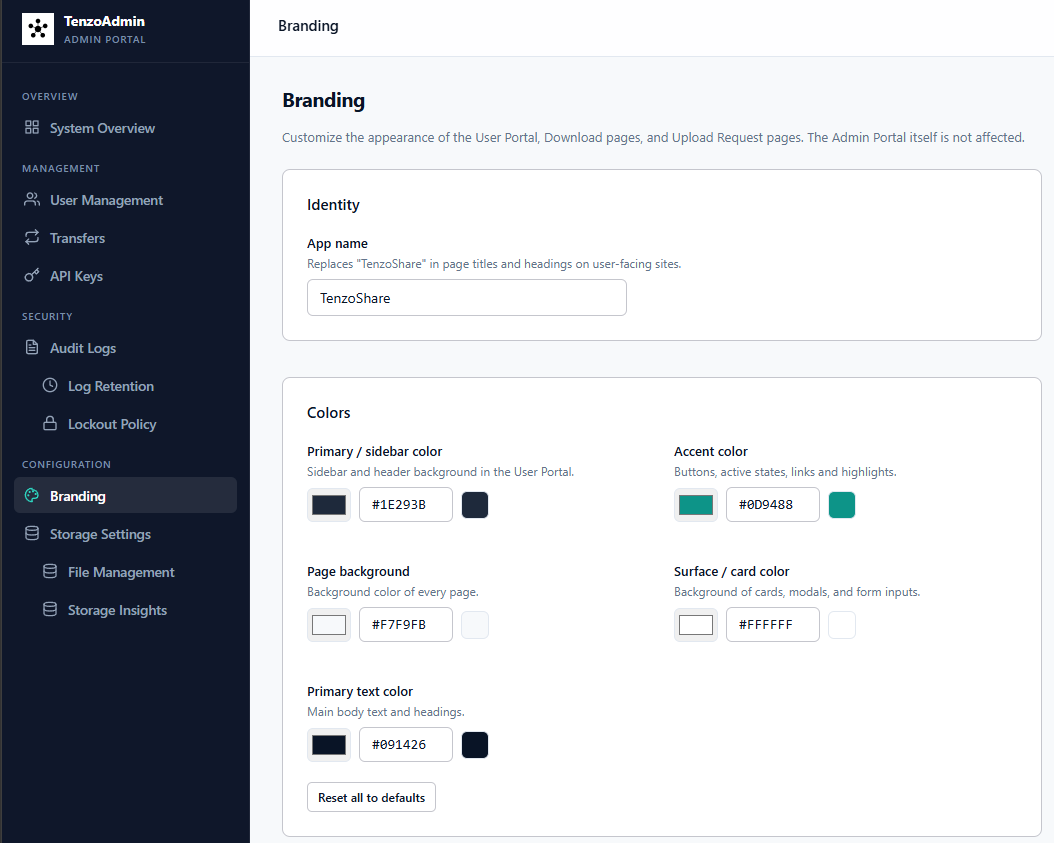Edit the #F7F9FB hex field
1054x843 pixels.
coord(405,625)
